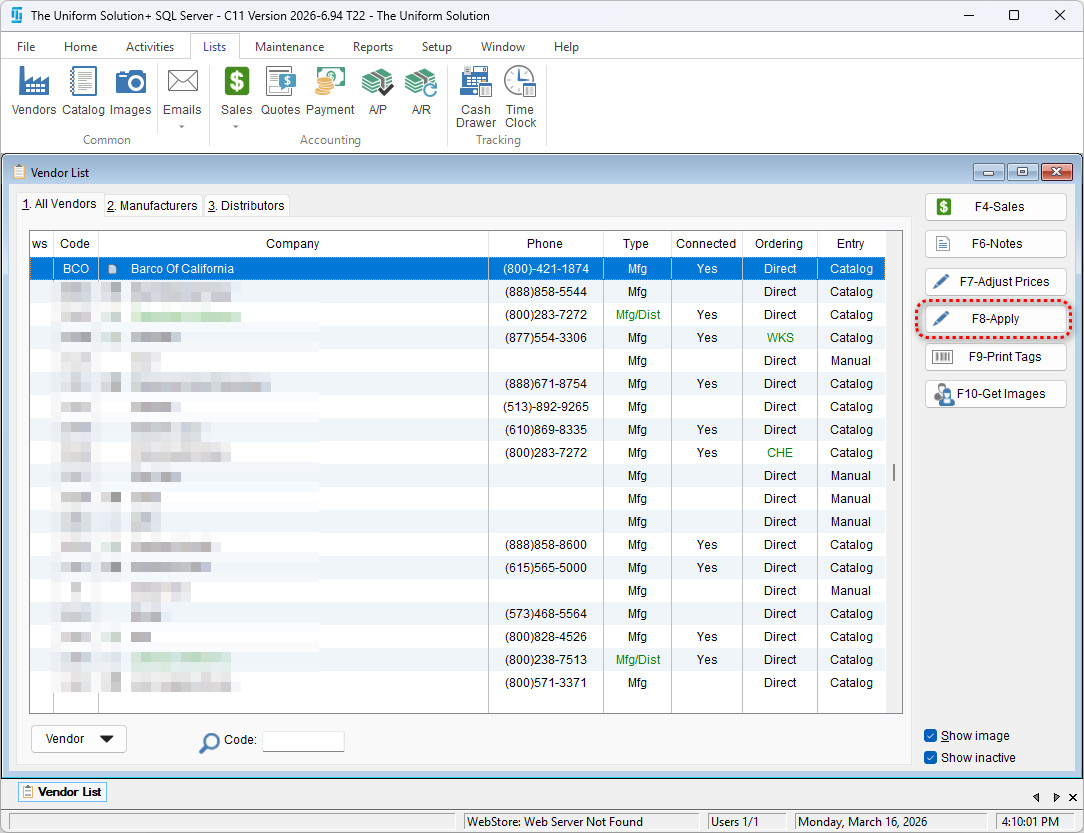Screen dimensions: 1084x833
Task: Switch to the Manufacturers tab
Action: pyautogui.click(x=153, y=206)
